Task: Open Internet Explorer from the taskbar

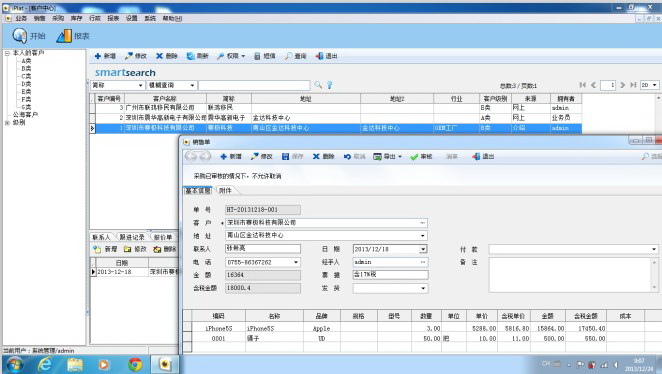Action: pyautogui.click(x=45, y=364)
